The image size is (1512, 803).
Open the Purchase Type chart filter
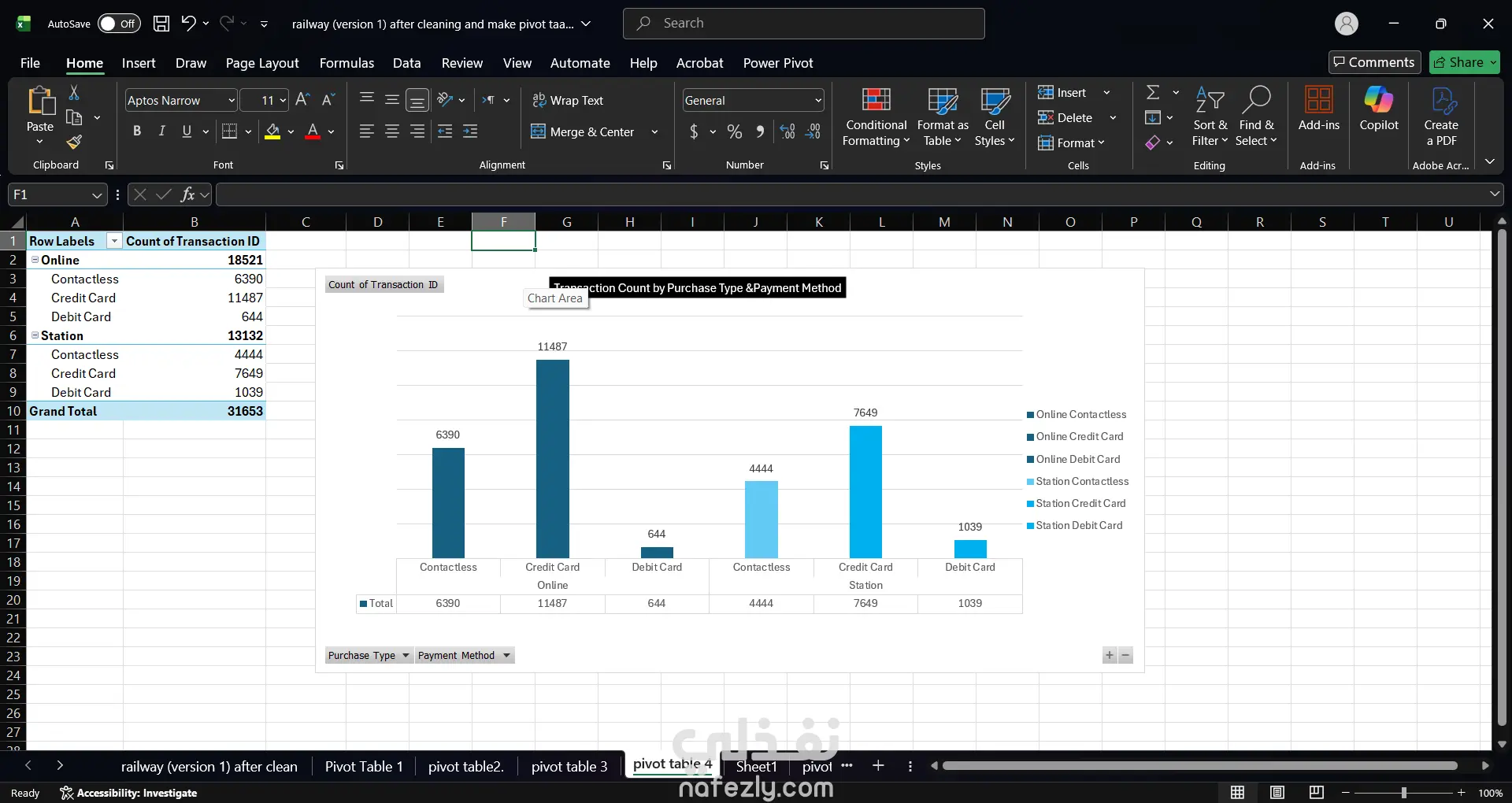tap(369, 655)
